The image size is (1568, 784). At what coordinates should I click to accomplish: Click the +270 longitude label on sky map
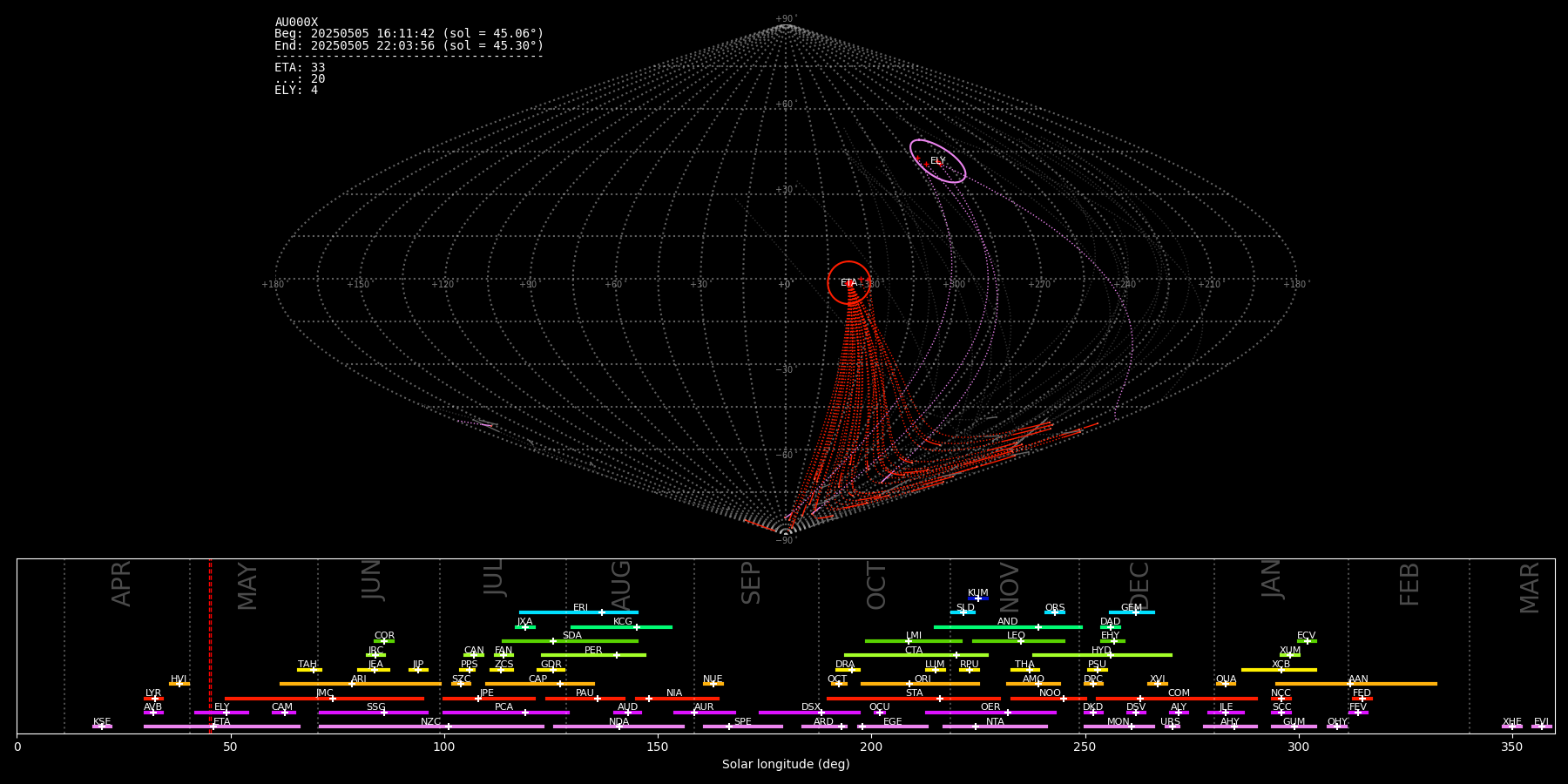[x=1039, y=285]
